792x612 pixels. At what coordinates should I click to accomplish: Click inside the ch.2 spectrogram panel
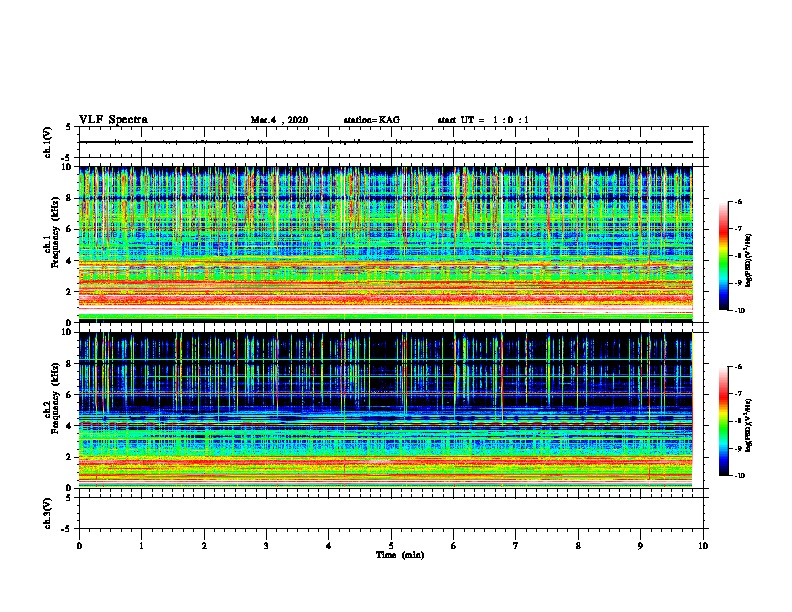(386, 410)
